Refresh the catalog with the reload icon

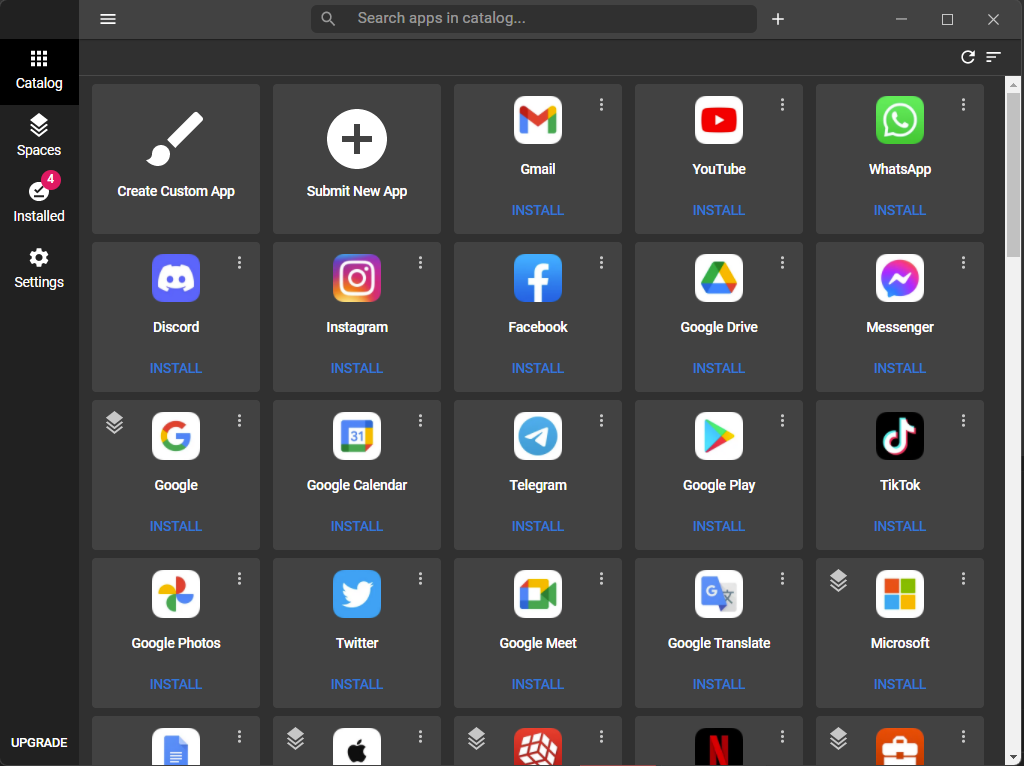click(968, 57)
